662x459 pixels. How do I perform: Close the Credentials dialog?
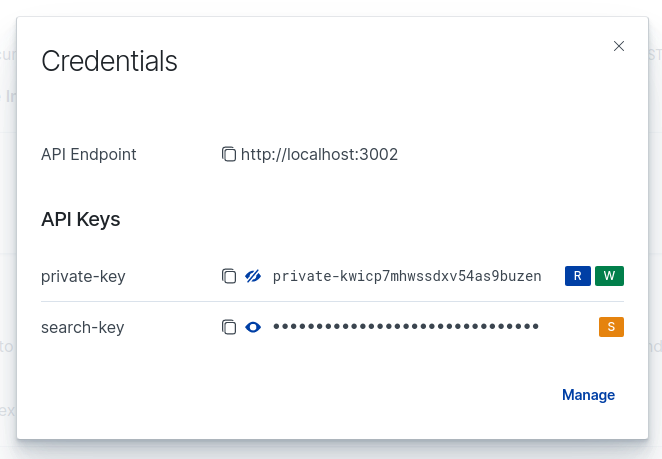click(x=619, y=46)
